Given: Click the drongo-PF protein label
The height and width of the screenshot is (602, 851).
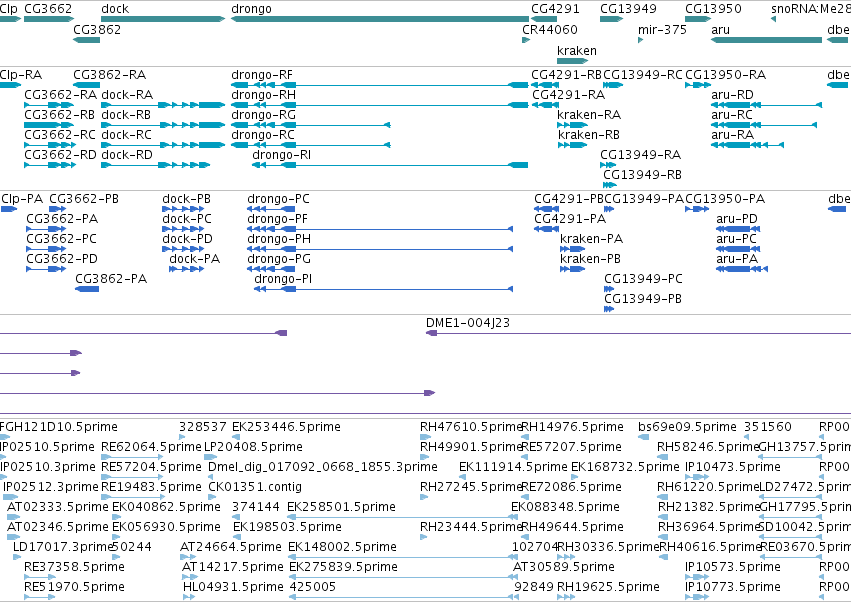Looking at the screenshot, I should (x=277, y=219).
